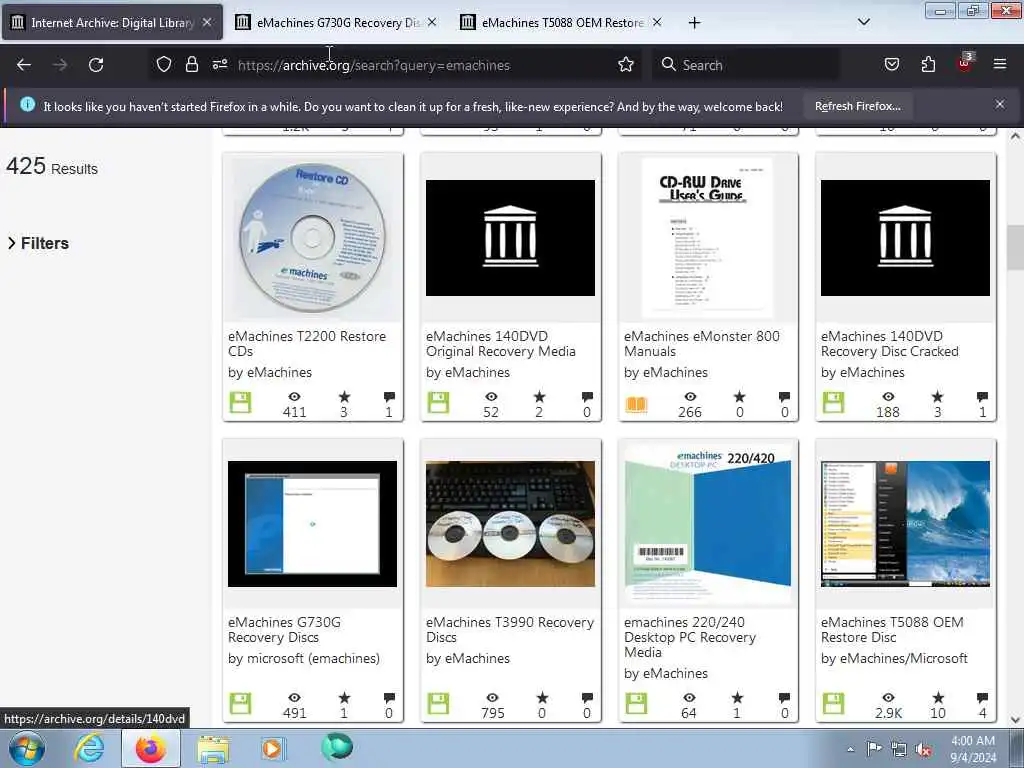Screen dimensions: 1024x768
Task: Close the eMachines T5088 OEM Restore tab
Action: (x=657, y=22)
